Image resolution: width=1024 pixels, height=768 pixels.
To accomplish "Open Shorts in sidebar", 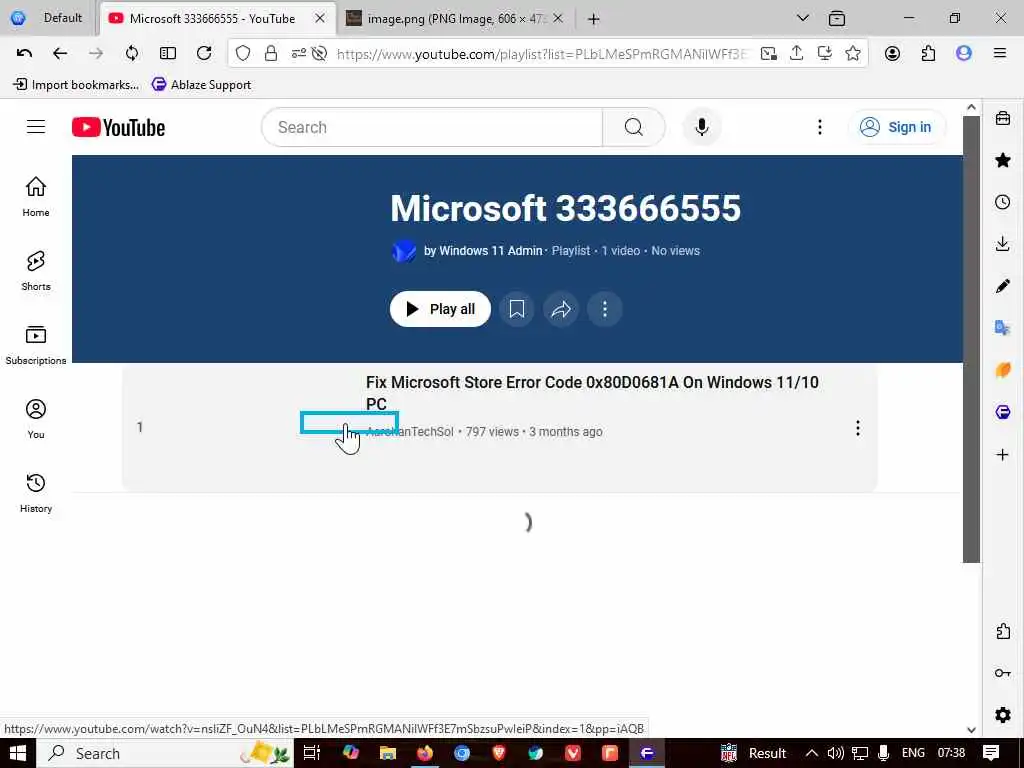I will point(36,270).
